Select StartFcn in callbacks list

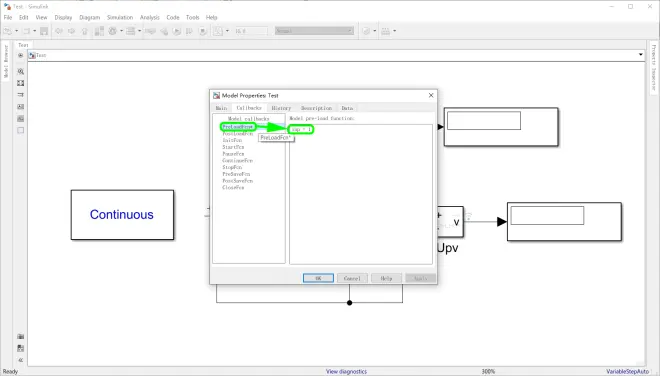pos(233,147)
